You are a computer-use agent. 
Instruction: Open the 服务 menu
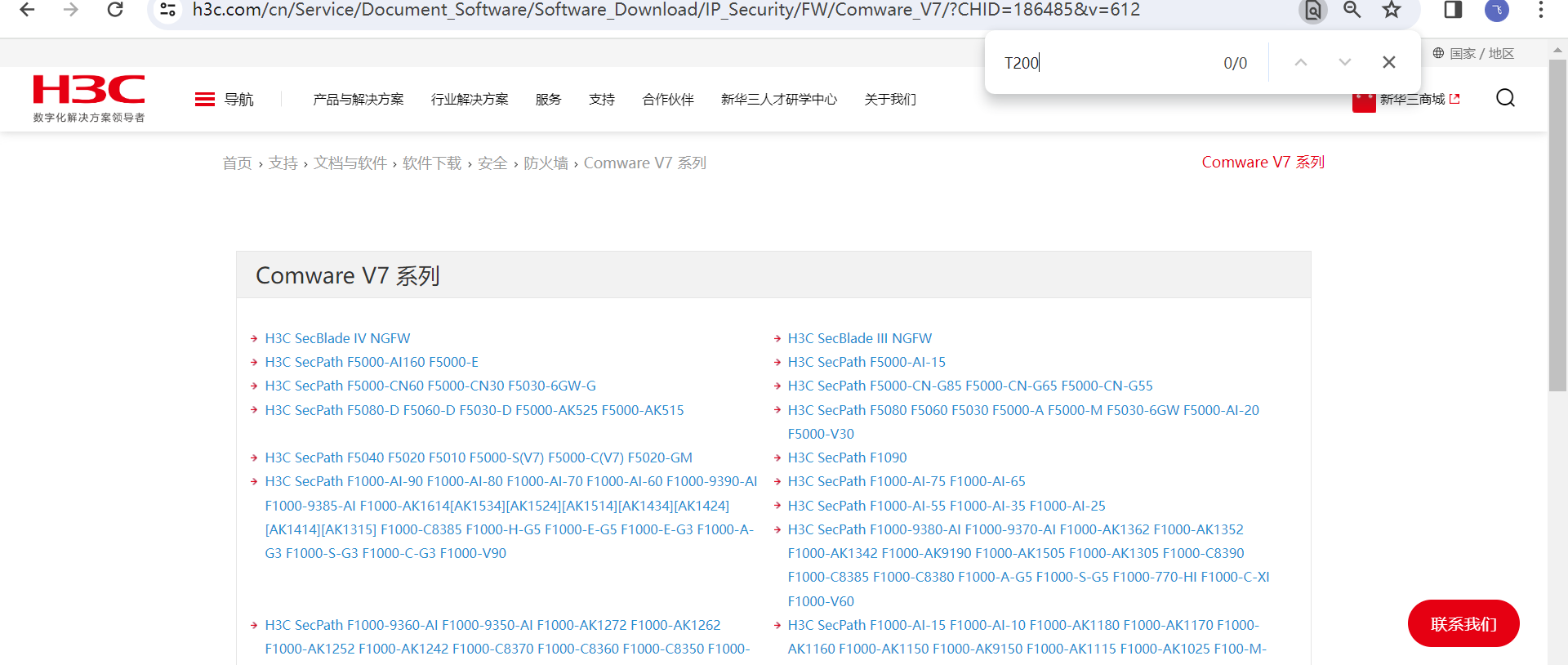549,100
